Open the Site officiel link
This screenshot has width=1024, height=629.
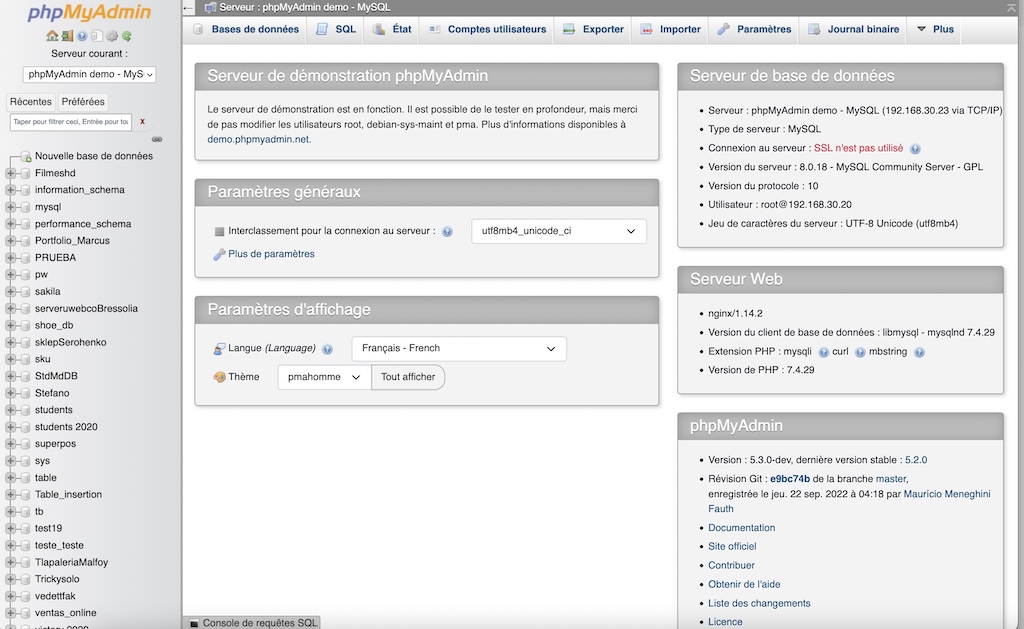[x=732, y=547]
